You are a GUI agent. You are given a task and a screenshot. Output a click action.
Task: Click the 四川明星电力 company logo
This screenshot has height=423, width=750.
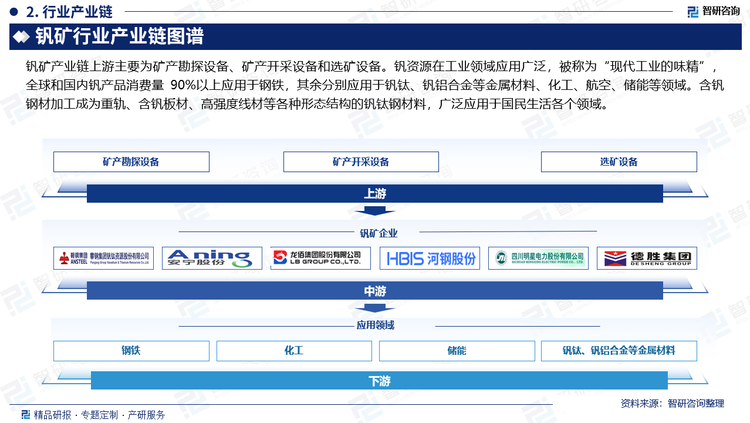[538, 258]
